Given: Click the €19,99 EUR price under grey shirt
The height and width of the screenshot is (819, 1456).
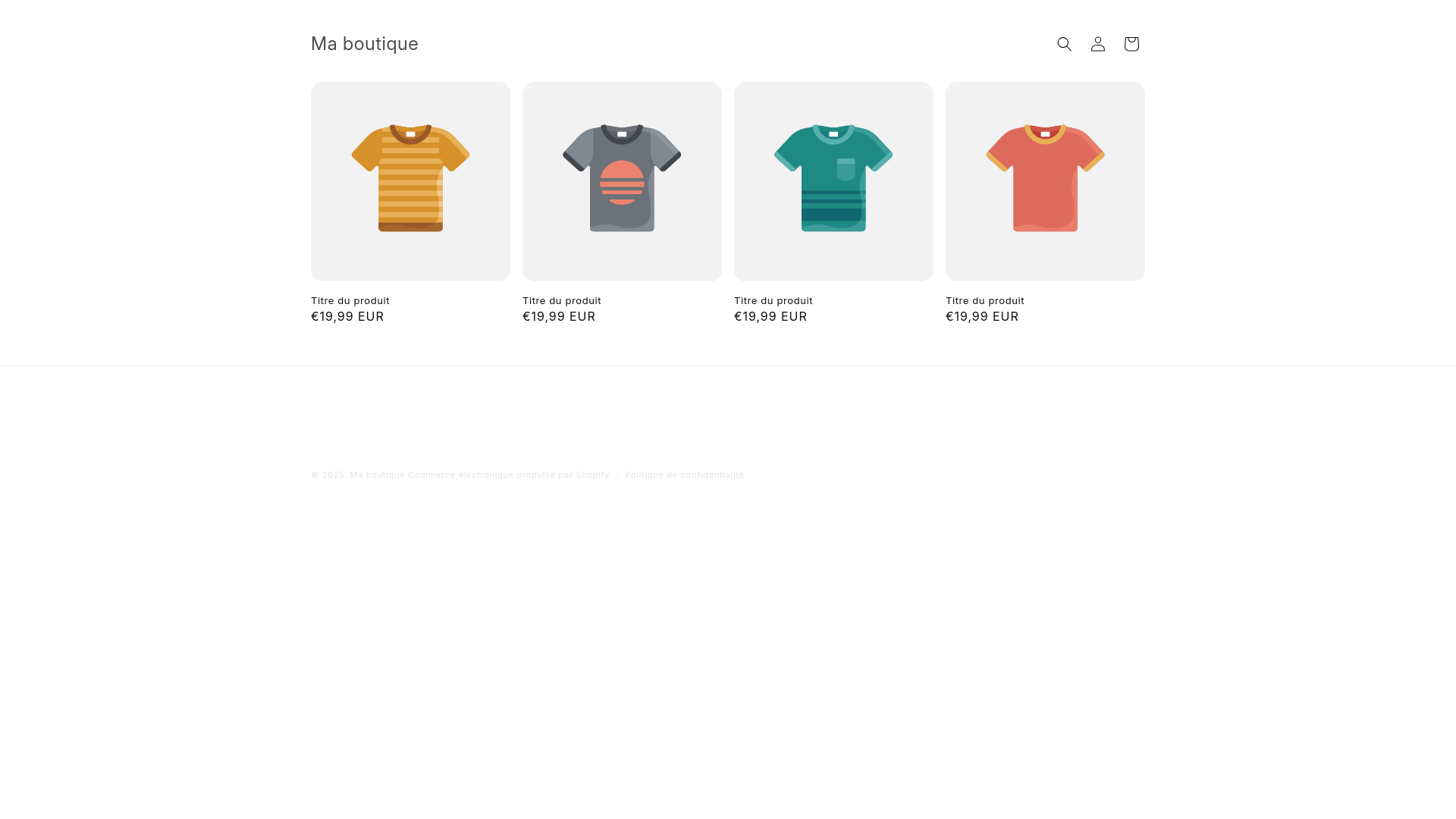Looking at the screenshot, I should pos(559,316).
